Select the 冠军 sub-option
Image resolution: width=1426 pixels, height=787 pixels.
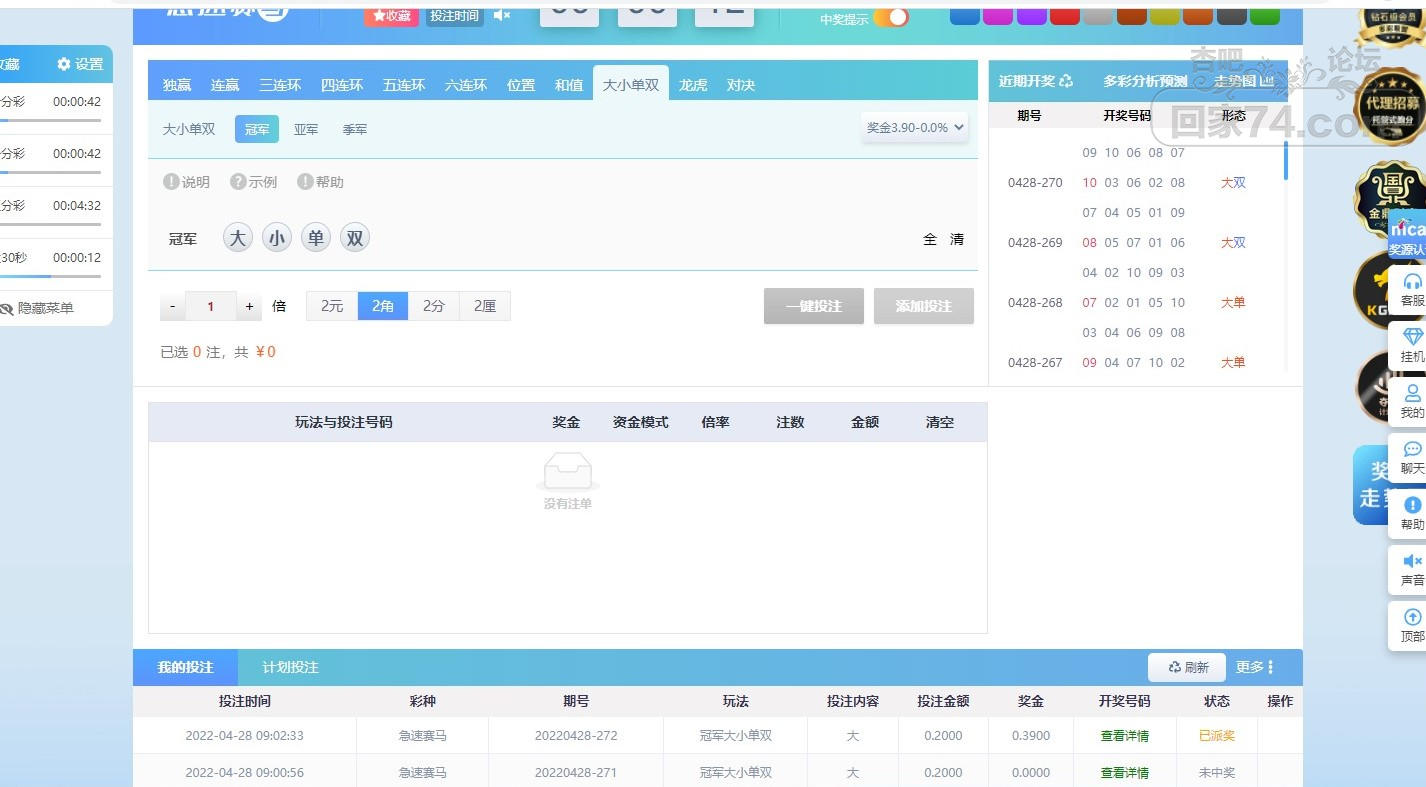point(257,129)
